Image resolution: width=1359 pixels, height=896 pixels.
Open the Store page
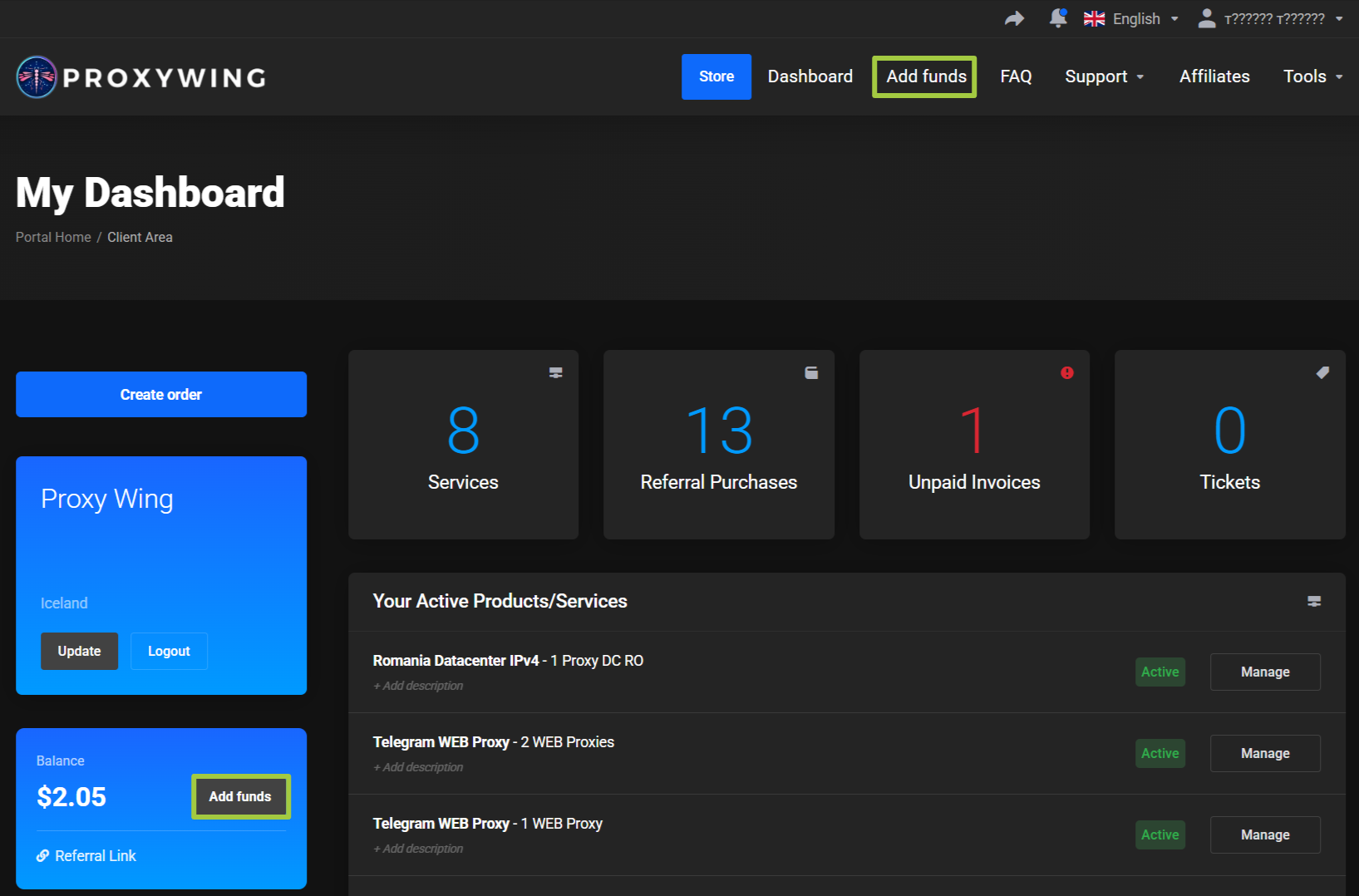pos(716,76)
